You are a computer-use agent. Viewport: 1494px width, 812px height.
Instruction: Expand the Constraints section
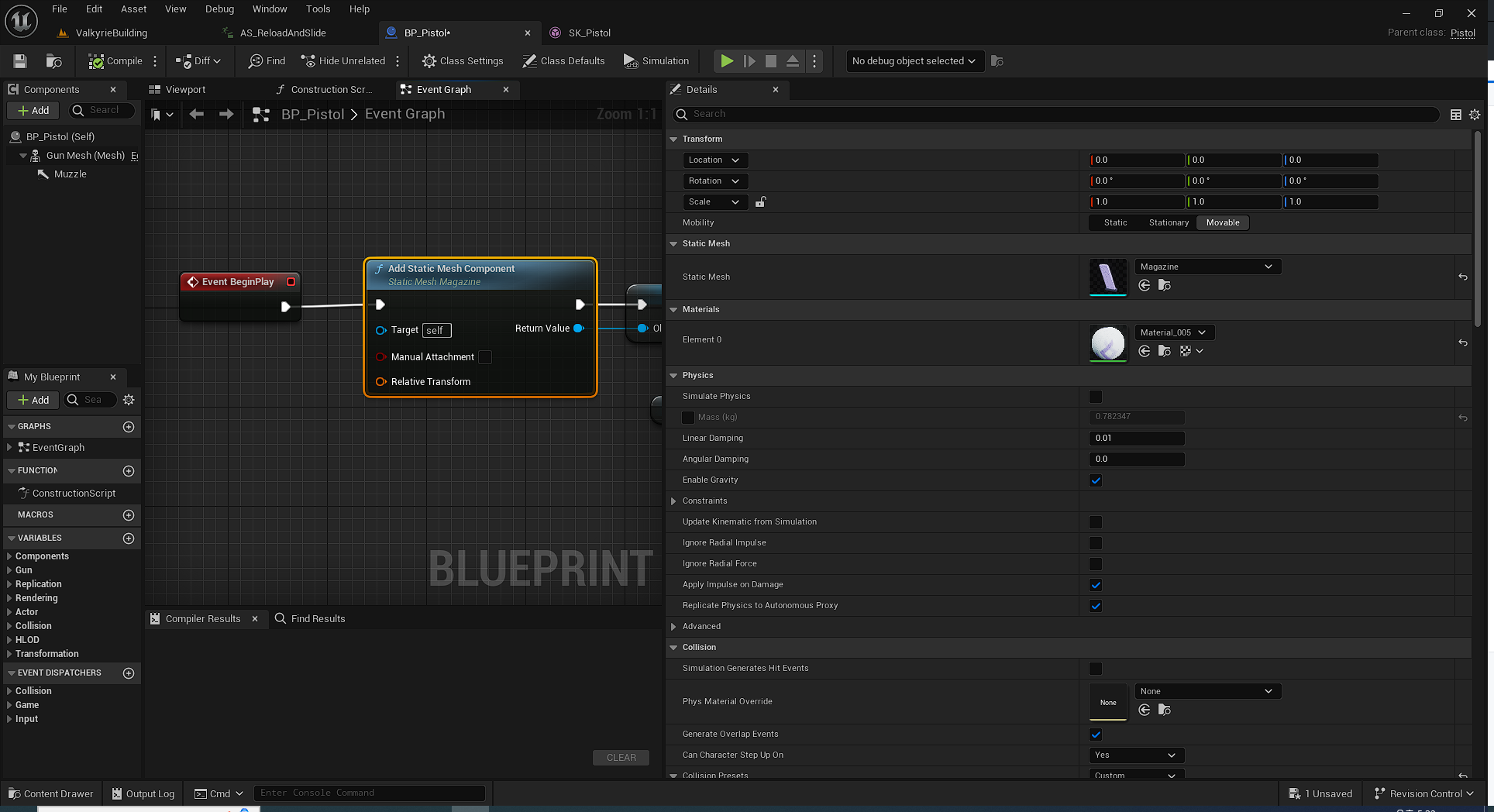(x=673, y=501)
